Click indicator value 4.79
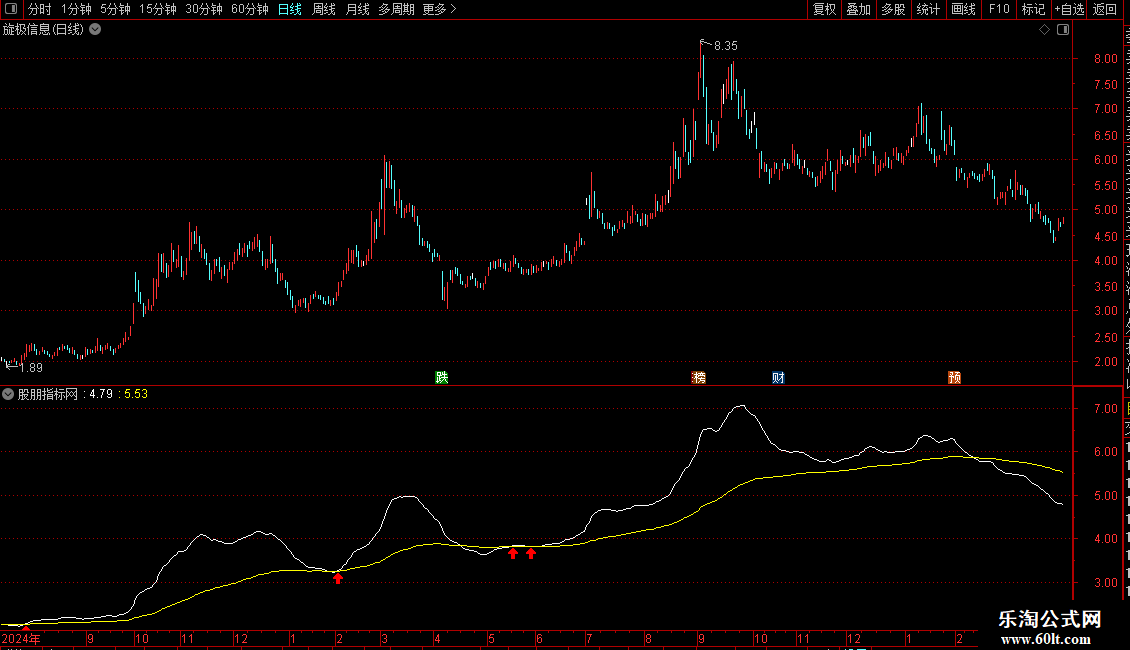This screenshot has height=650, width=1130. coord(101,394)
